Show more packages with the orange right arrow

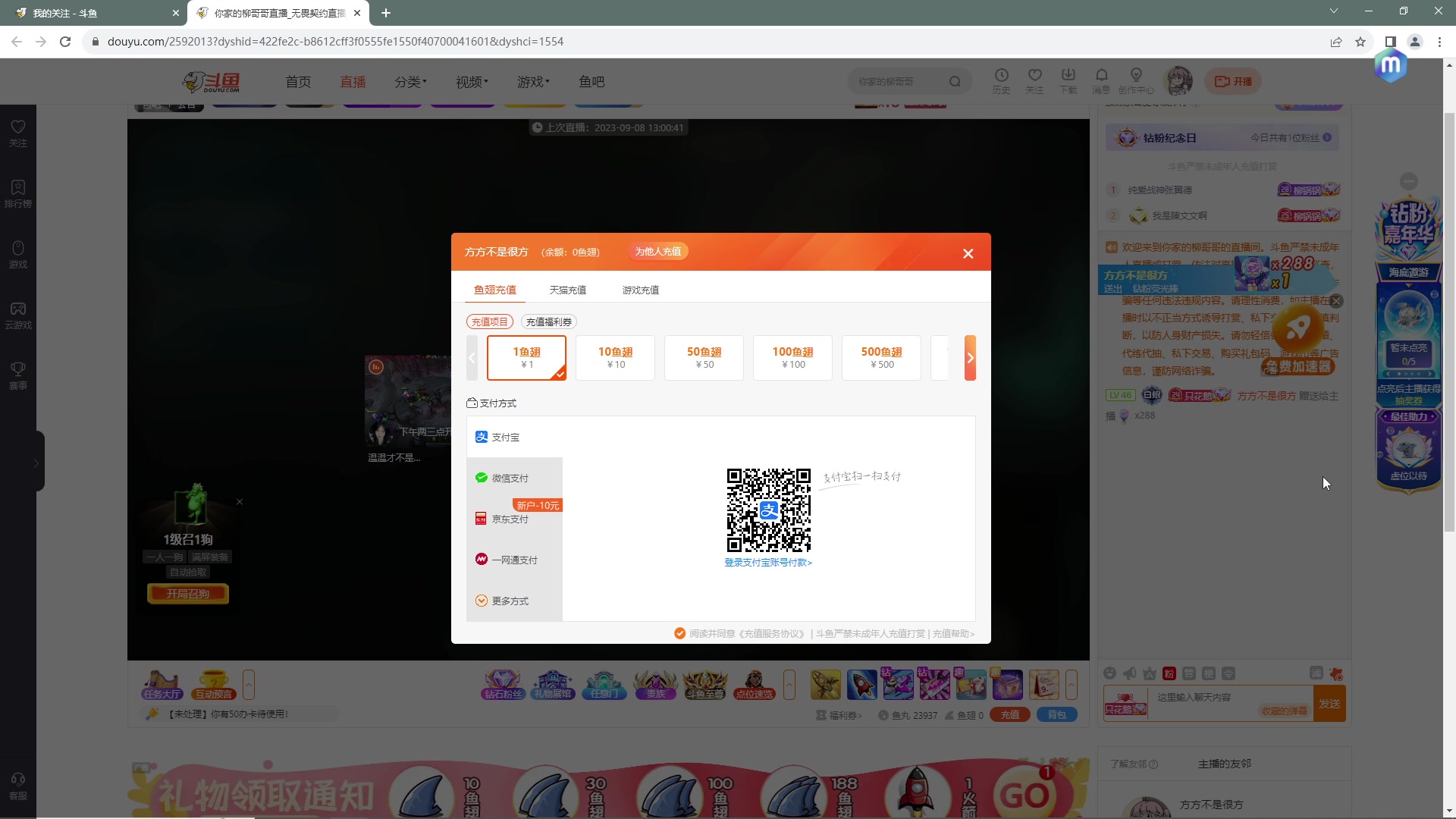point(970,358)
